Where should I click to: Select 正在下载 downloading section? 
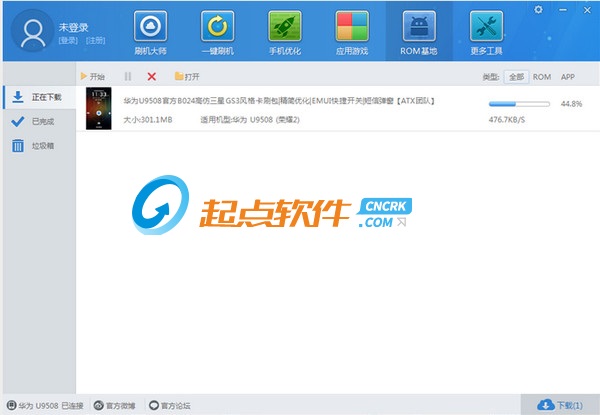40,97
